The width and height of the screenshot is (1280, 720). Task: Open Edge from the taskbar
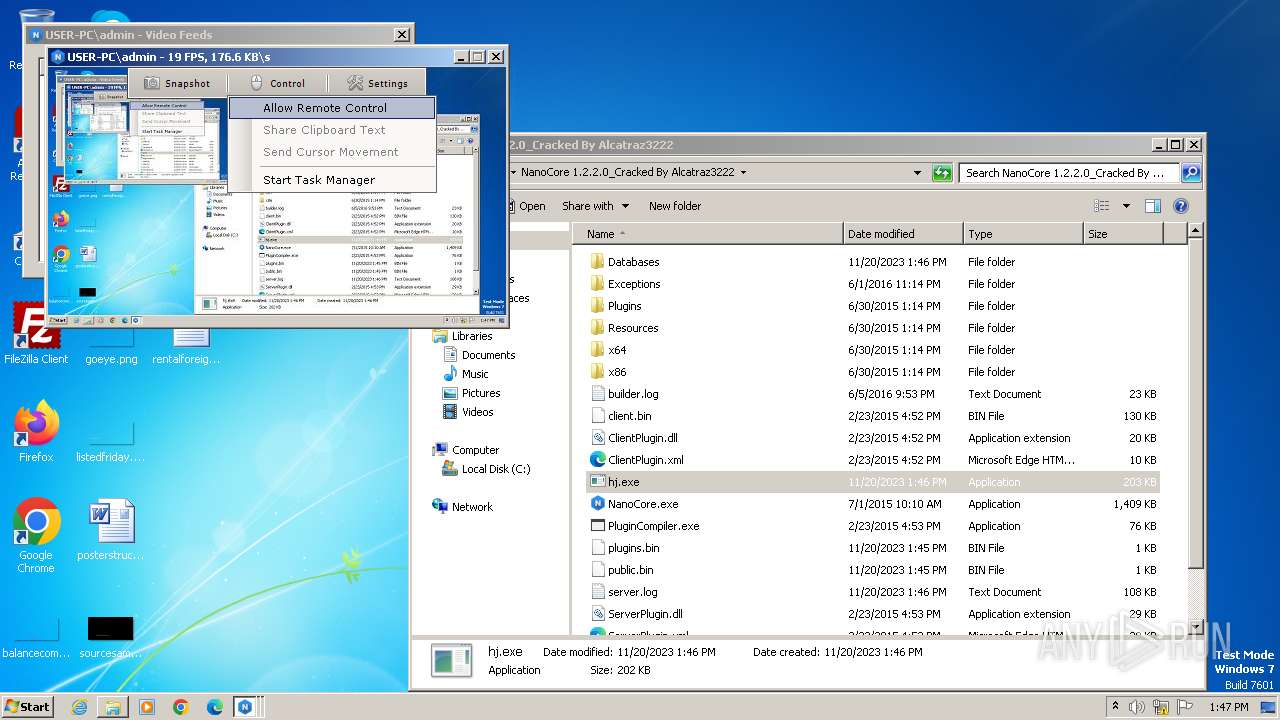click(x=214, y=707)
